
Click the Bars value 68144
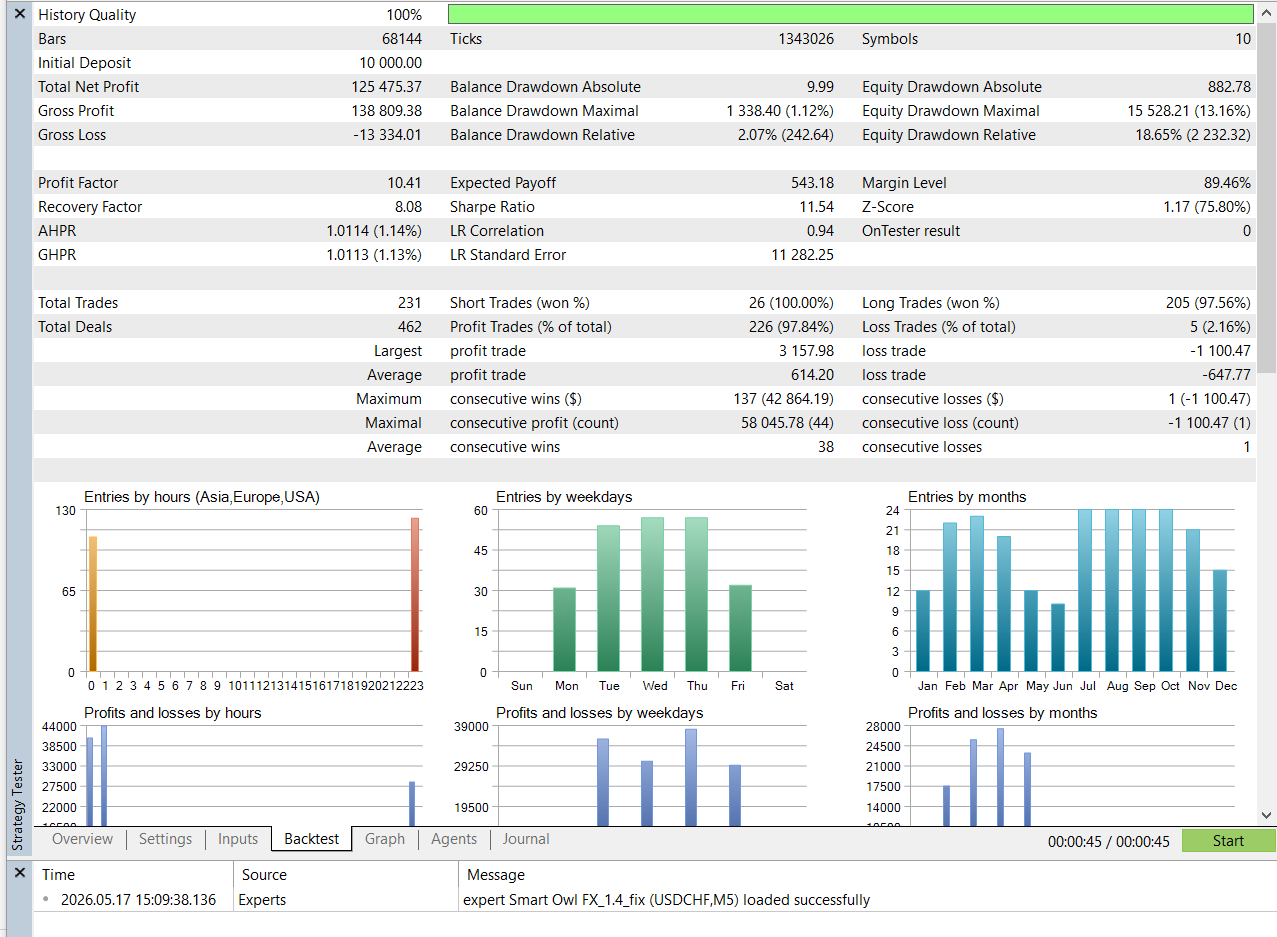pyautogui.click(x=402, y=39)
